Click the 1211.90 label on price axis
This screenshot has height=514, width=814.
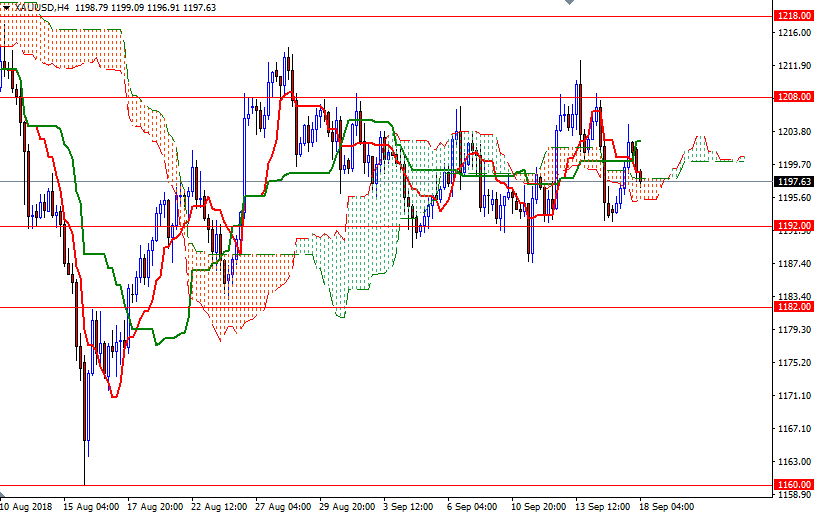coord(794,66)
